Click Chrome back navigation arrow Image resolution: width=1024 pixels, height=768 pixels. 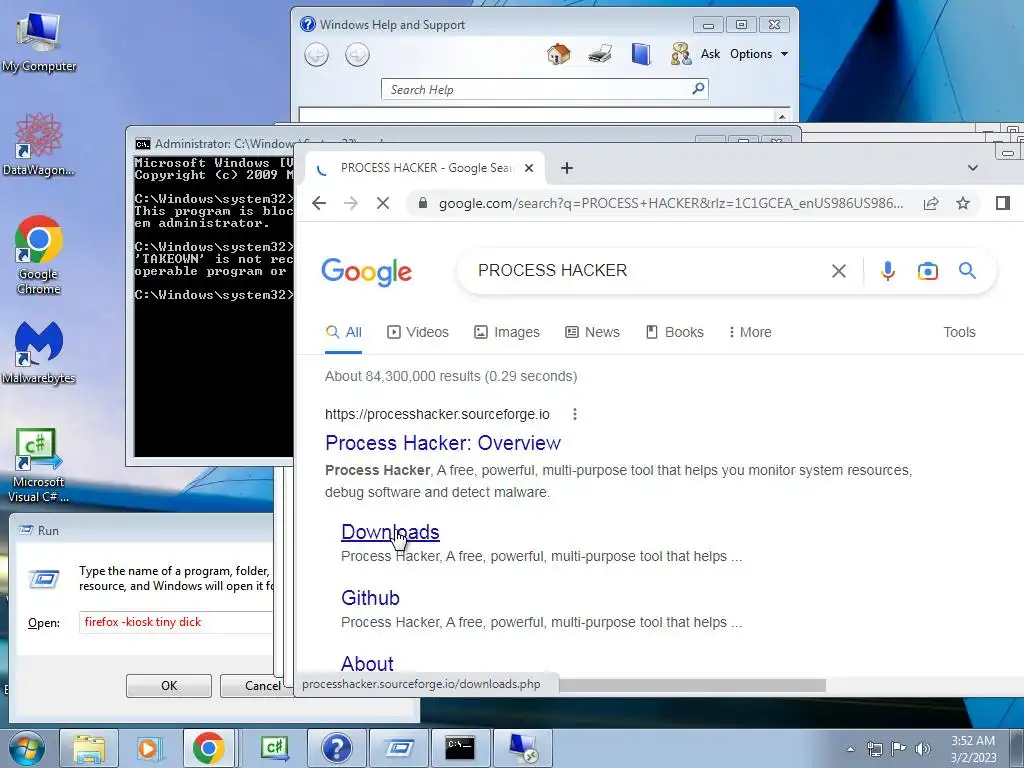pos(319,203)
